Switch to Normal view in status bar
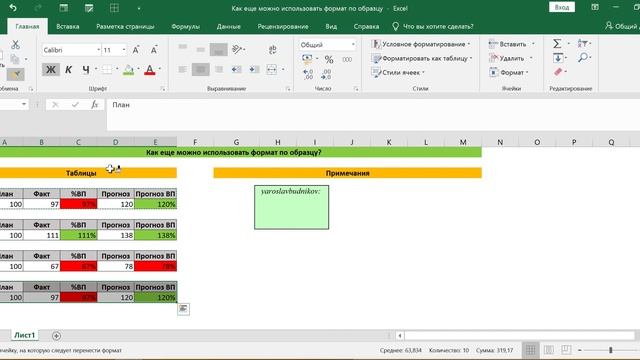 (531, 350)
